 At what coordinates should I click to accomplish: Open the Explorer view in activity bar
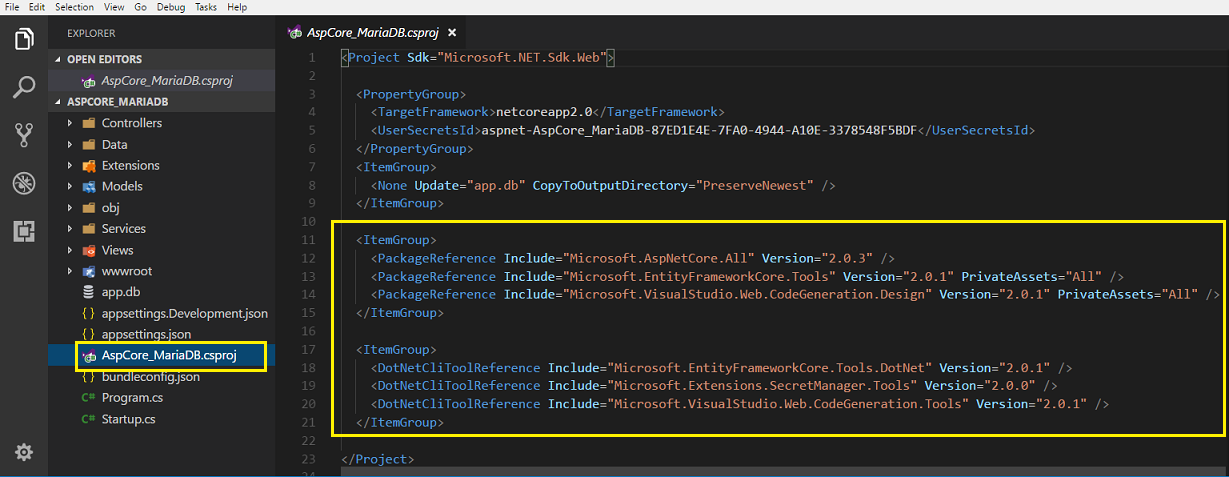[x=23, y=39]
